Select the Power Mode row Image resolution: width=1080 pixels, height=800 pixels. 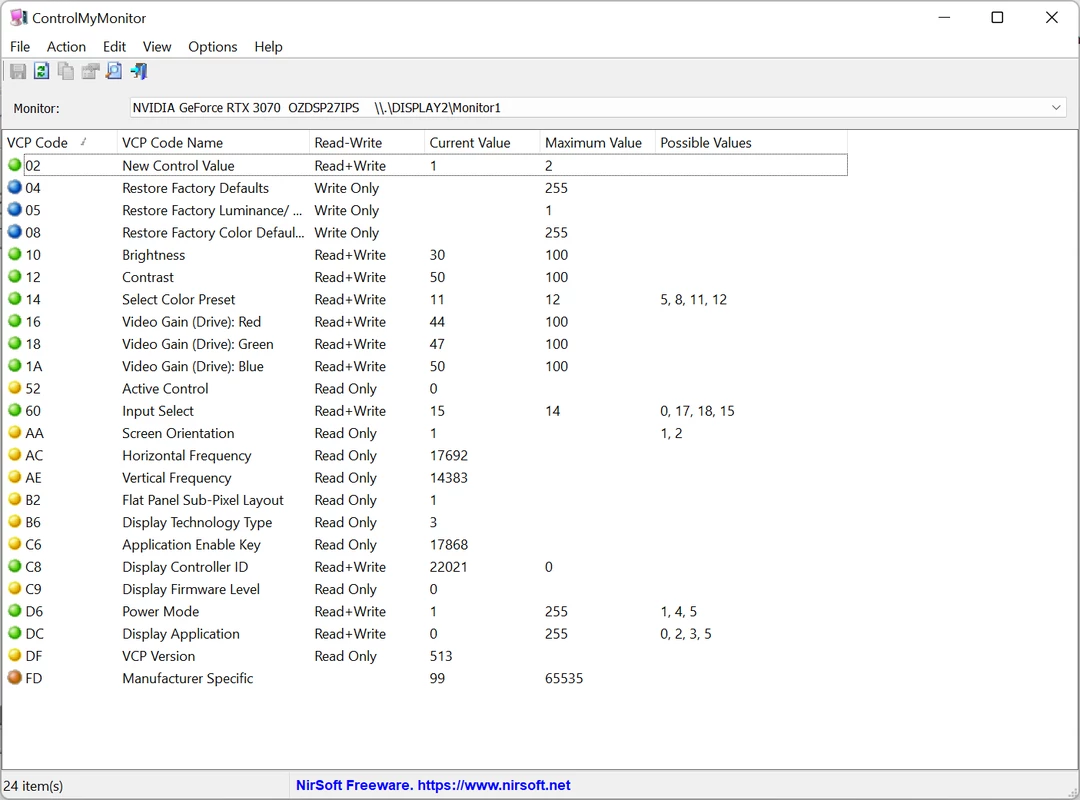pyautogui.click(x=425, y=611)
